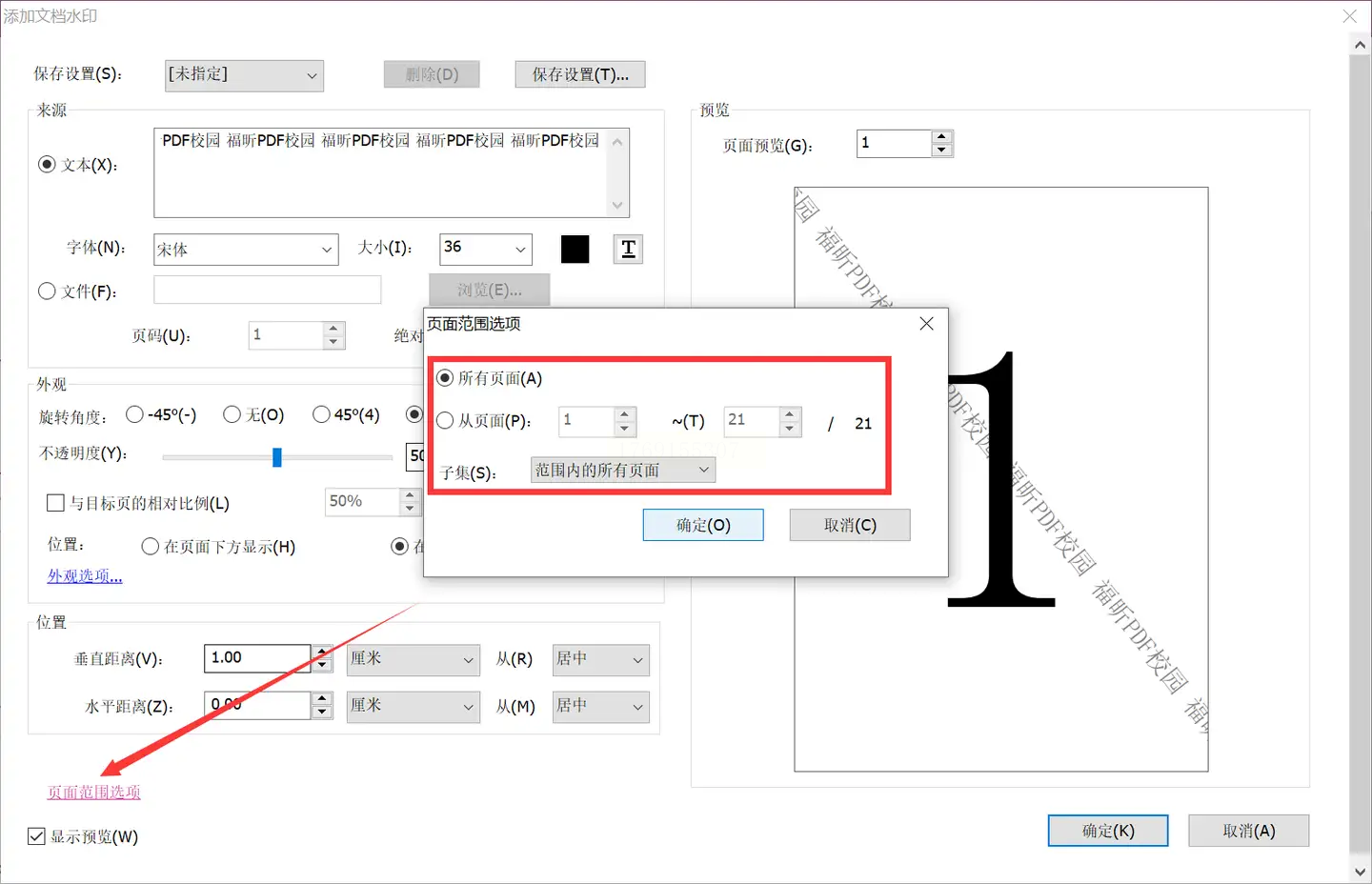Increase the 水平距离(Z) value

tap(322, 698)
